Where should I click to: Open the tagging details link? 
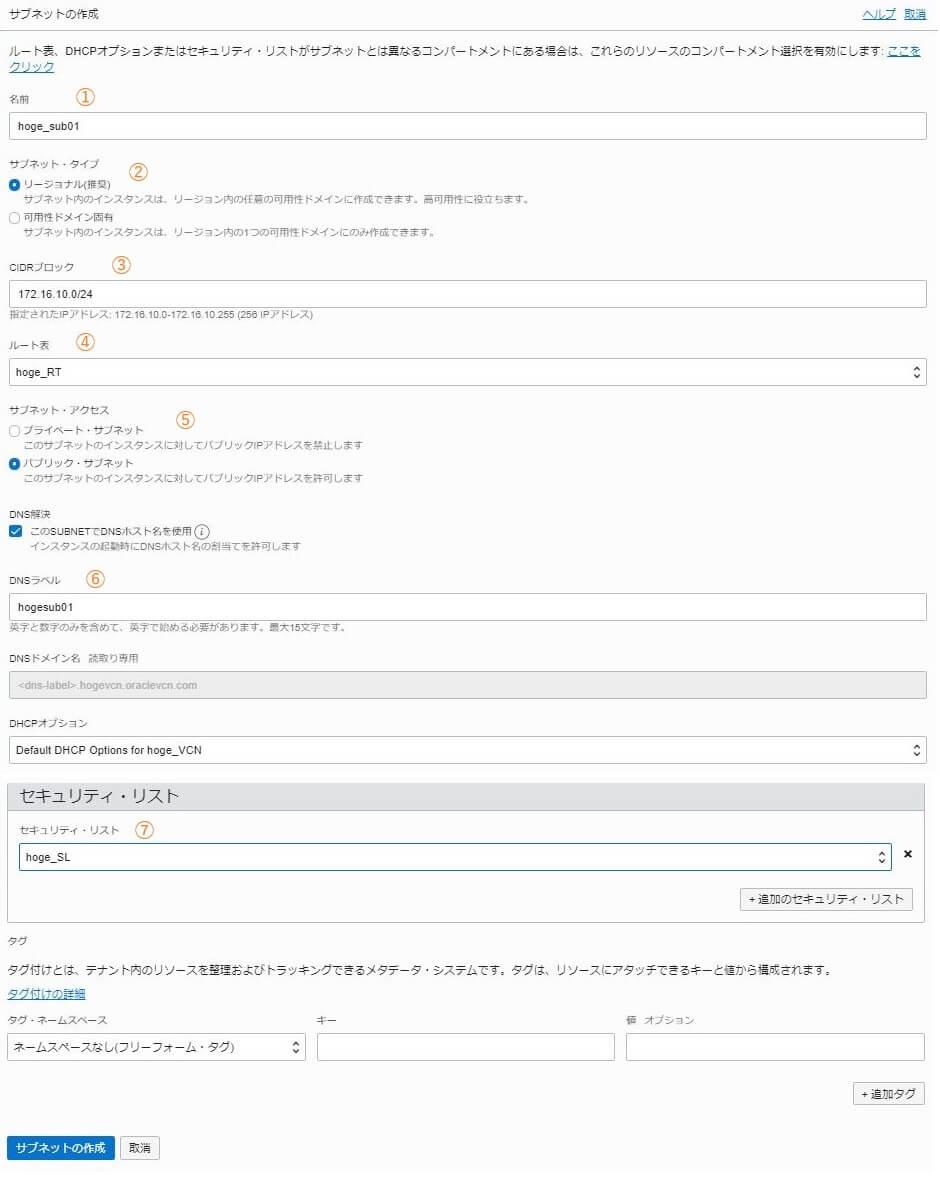(x=47, y=994)
